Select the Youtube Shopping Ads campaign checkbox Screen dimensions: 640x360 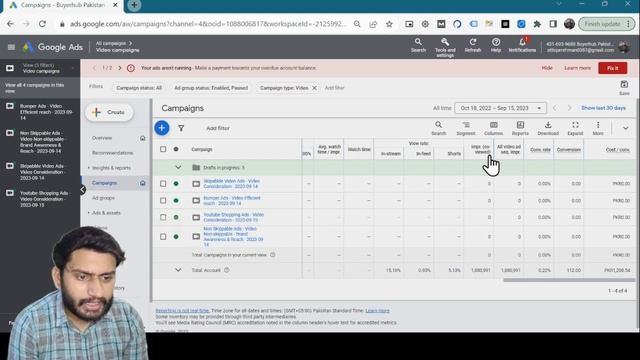tap(163, 217)
